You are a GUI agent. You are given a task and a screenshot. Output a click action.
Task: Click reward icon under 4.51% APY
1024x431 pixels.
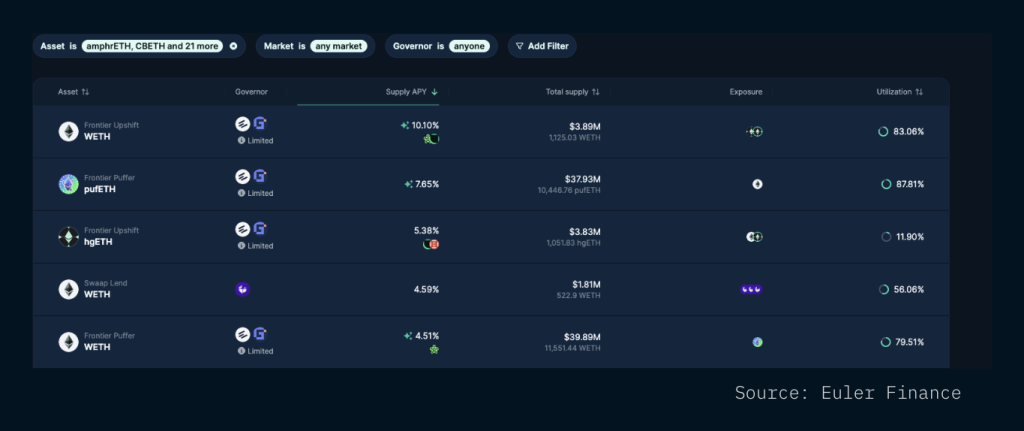point(434,350)
